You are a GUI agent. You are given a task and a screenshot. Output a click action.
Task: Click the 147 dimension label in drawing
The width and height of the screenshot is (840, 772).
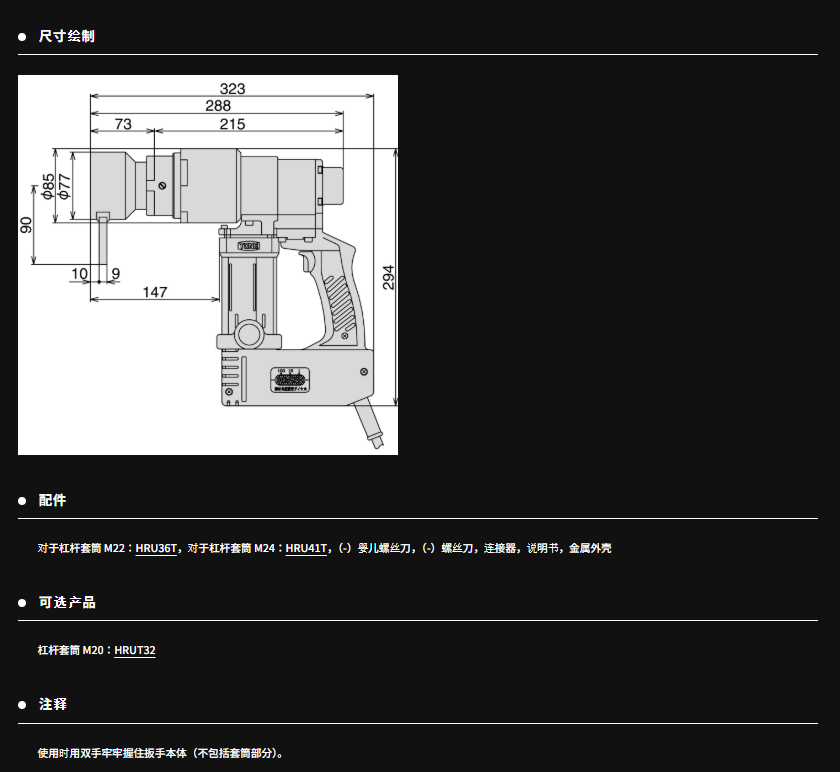point(154,292)
